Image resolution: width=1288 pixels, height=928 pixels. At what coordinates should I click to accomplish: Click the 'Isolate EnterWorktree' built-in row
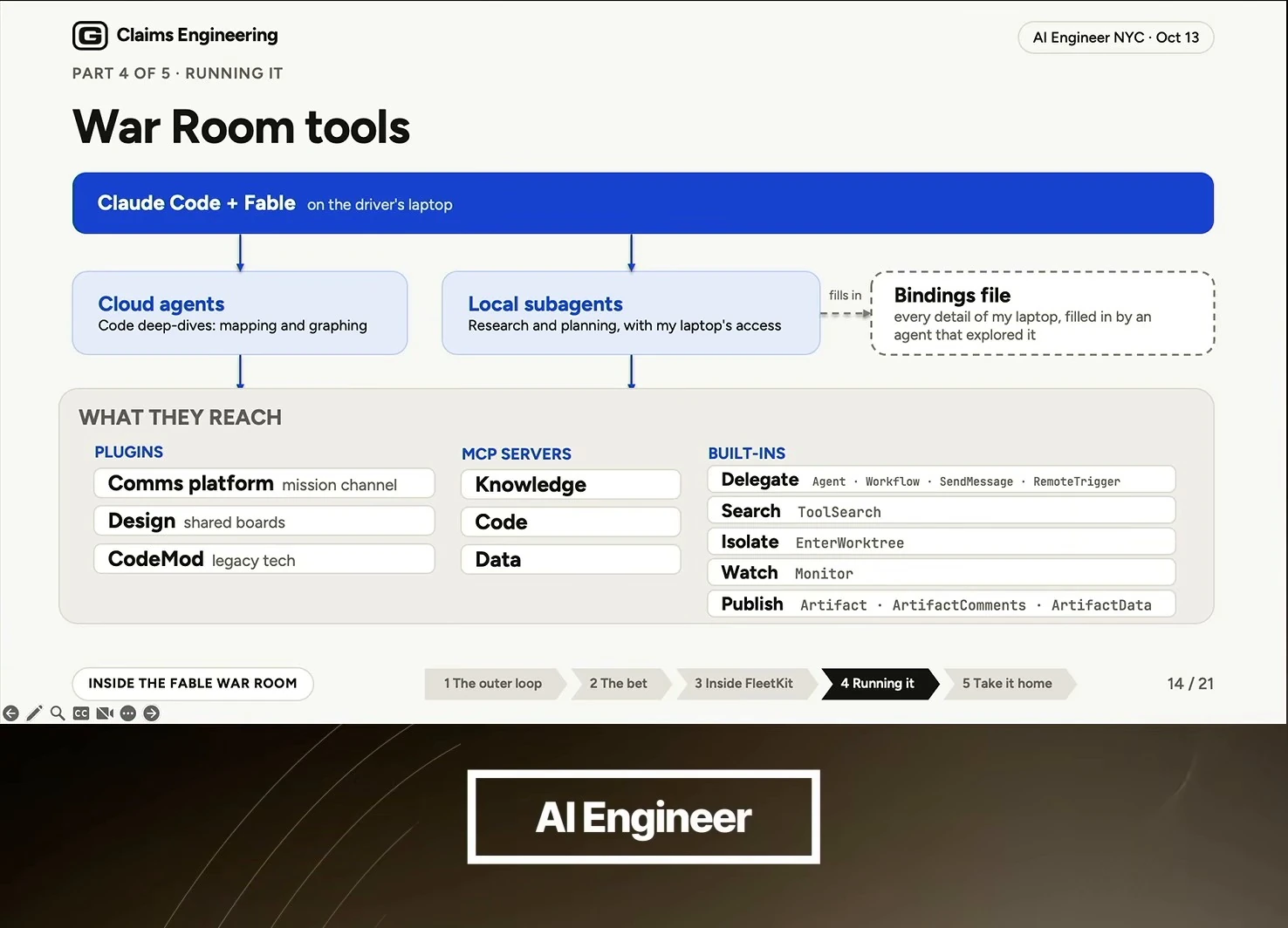(942, 542)
